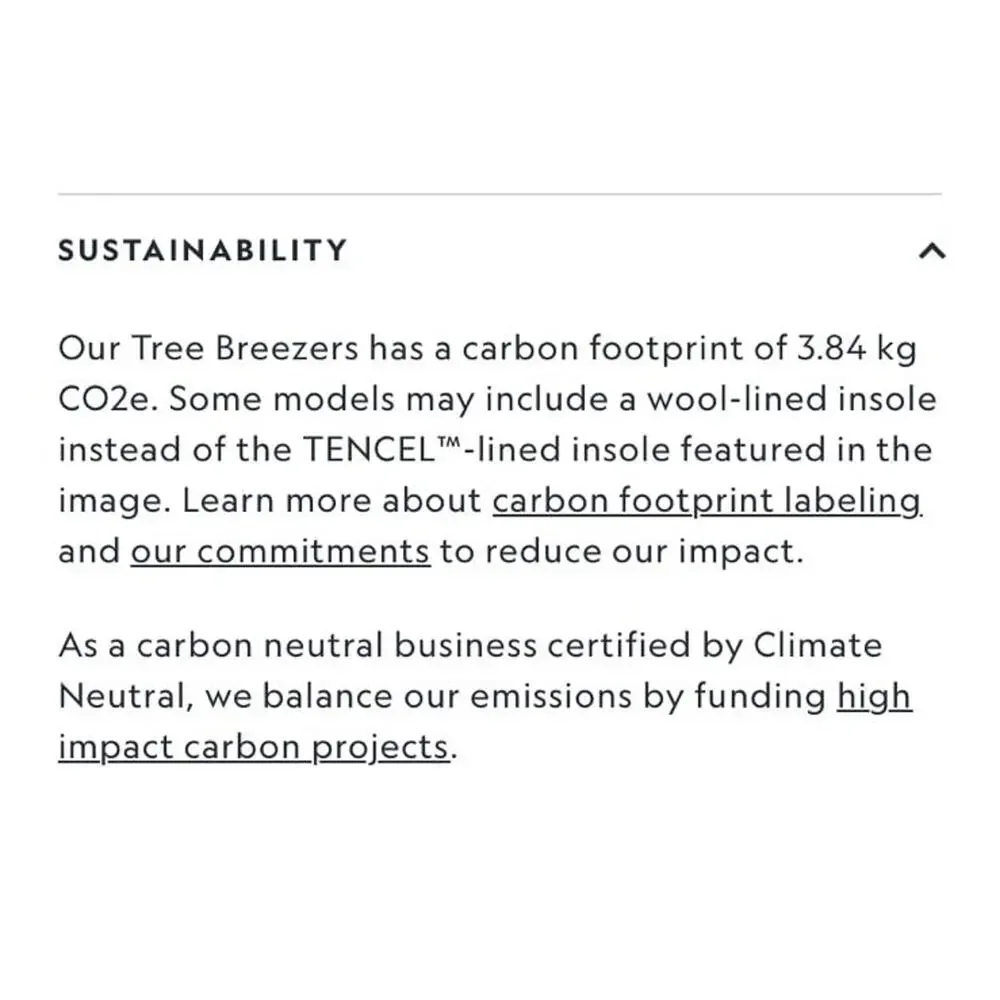Screen dimensions: 1000x1000
Task: Click the underlined 'commitments' word
Action: tap(313, 551)
